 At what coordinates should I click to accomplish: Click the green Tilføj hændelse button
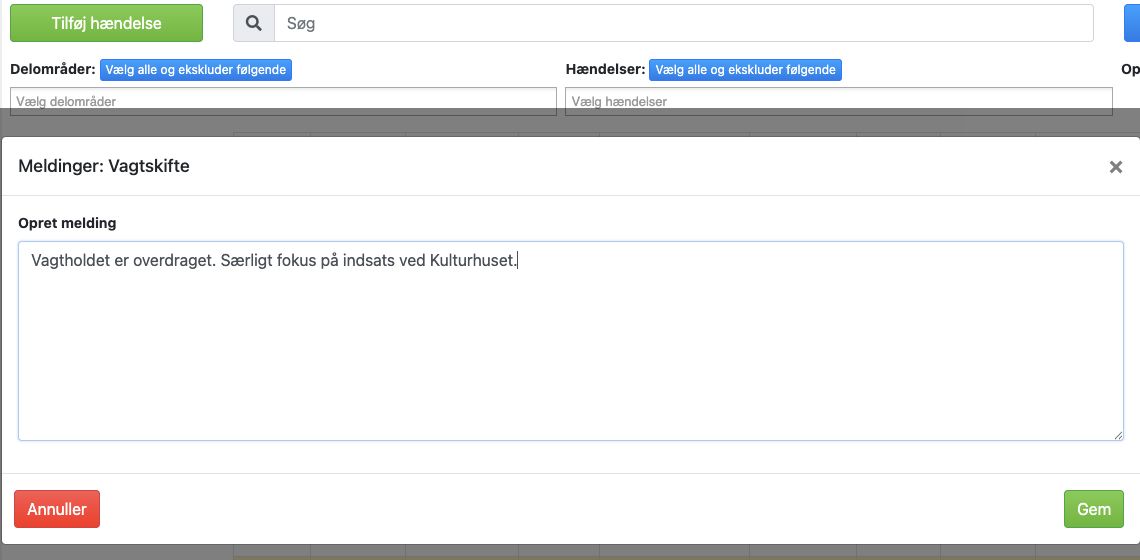[x=106, y=23]
